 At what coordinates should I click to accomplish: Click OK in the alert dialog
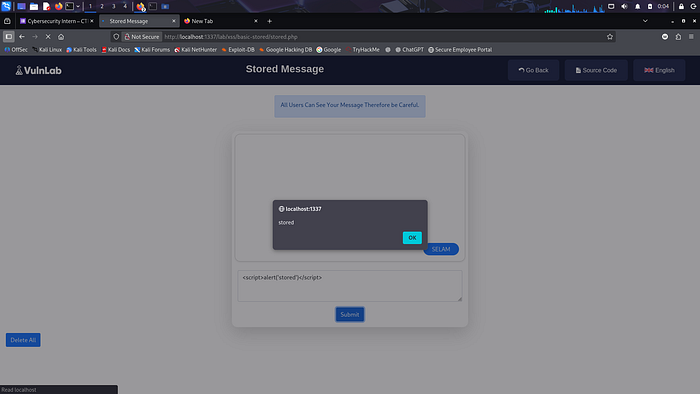click(x=412, y=238)
